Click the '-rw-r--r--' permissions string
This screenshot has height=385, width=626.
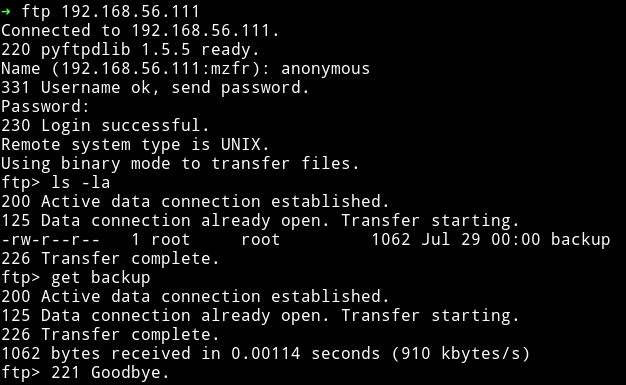[50, 240]
